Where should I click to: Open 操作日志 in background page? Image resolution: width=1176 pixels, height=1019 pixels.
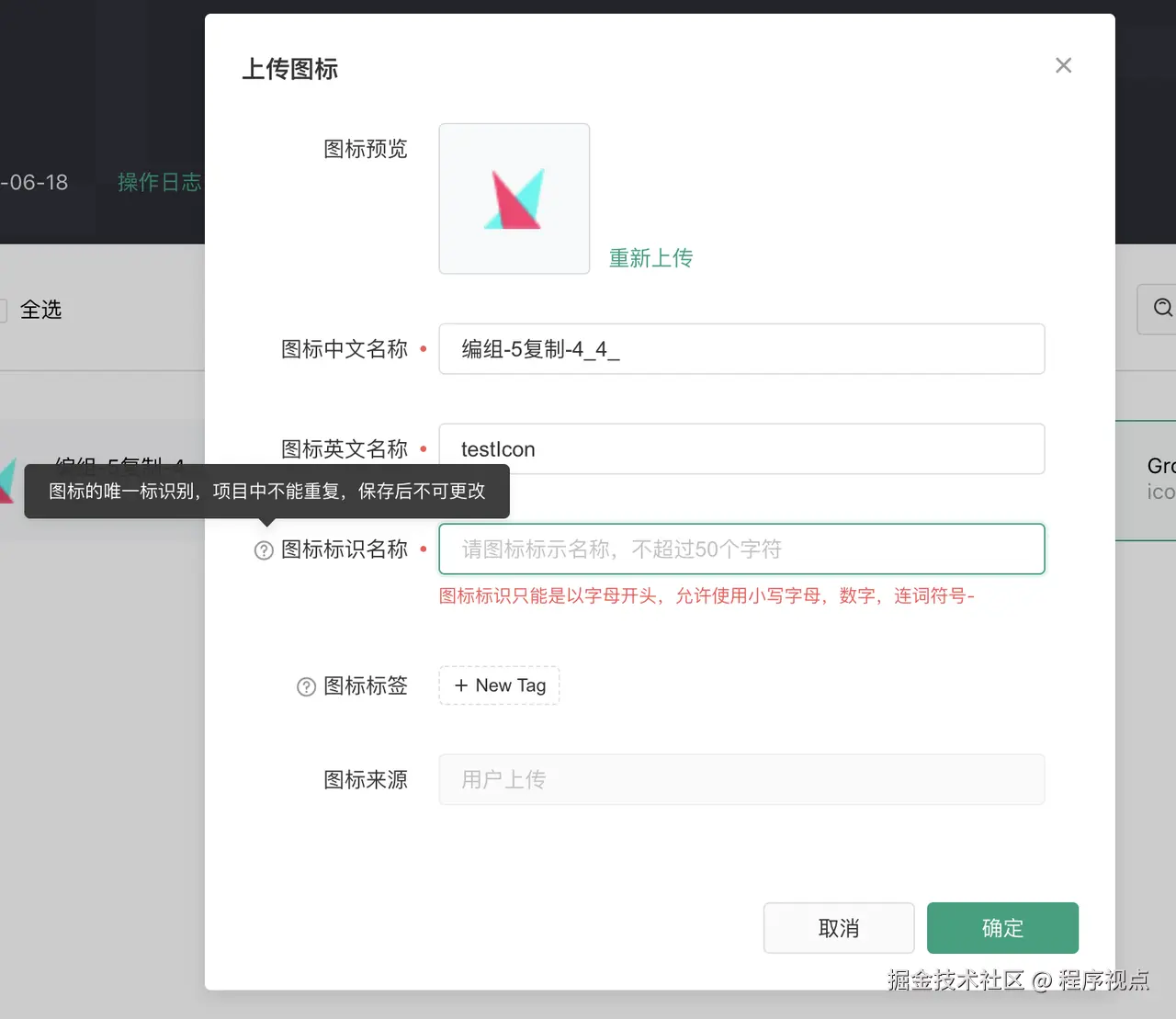(x=160, y=182)
